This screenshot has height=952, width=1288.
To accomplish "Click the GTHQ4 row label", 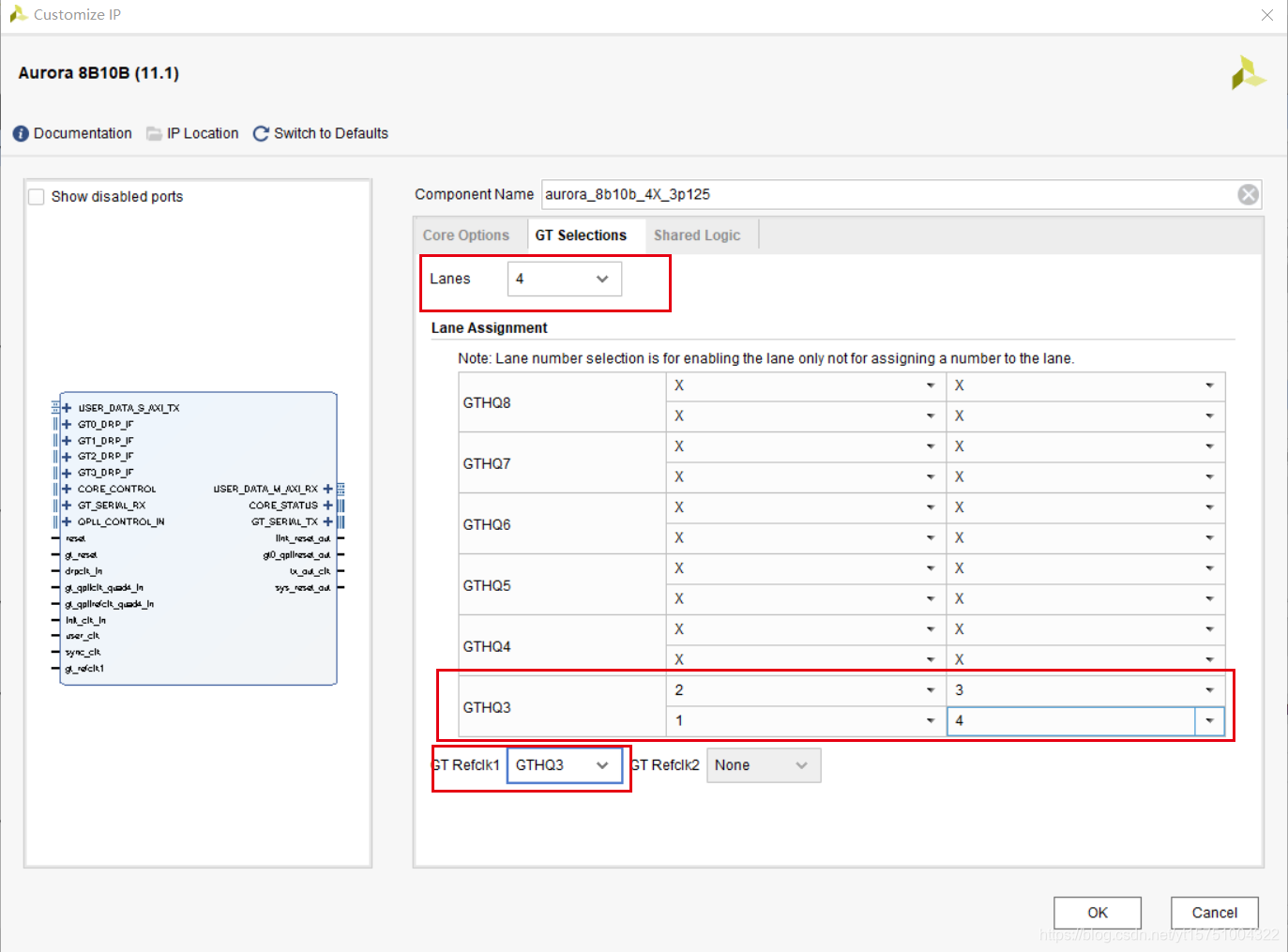I will 487,647.
